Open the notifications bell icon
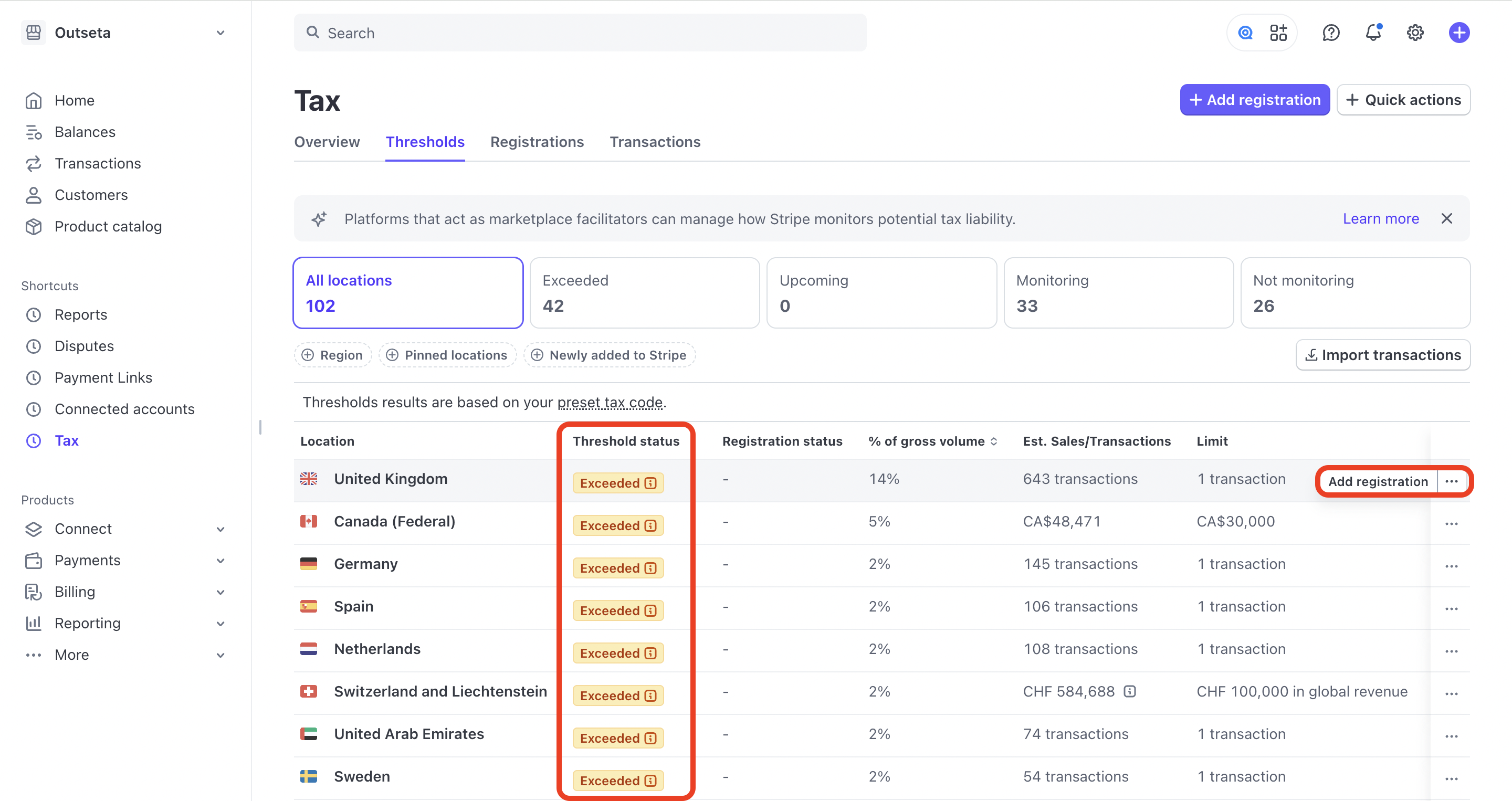This screenshot has width=1512, height=801. click(1373, 33)
